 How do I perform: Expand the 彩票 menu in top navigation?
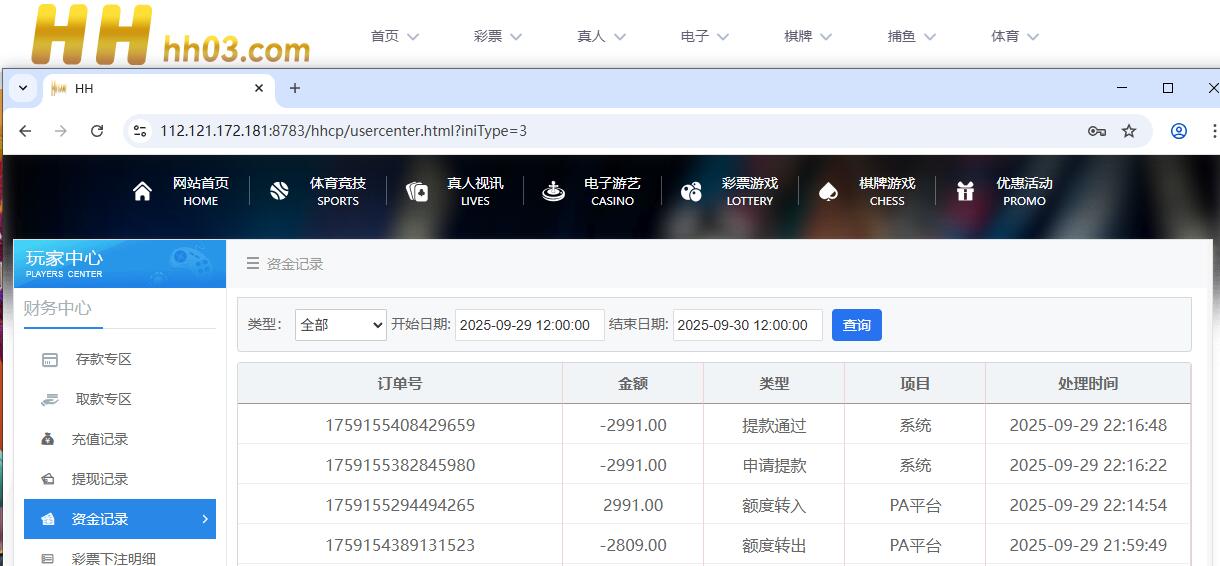(498, 36)
